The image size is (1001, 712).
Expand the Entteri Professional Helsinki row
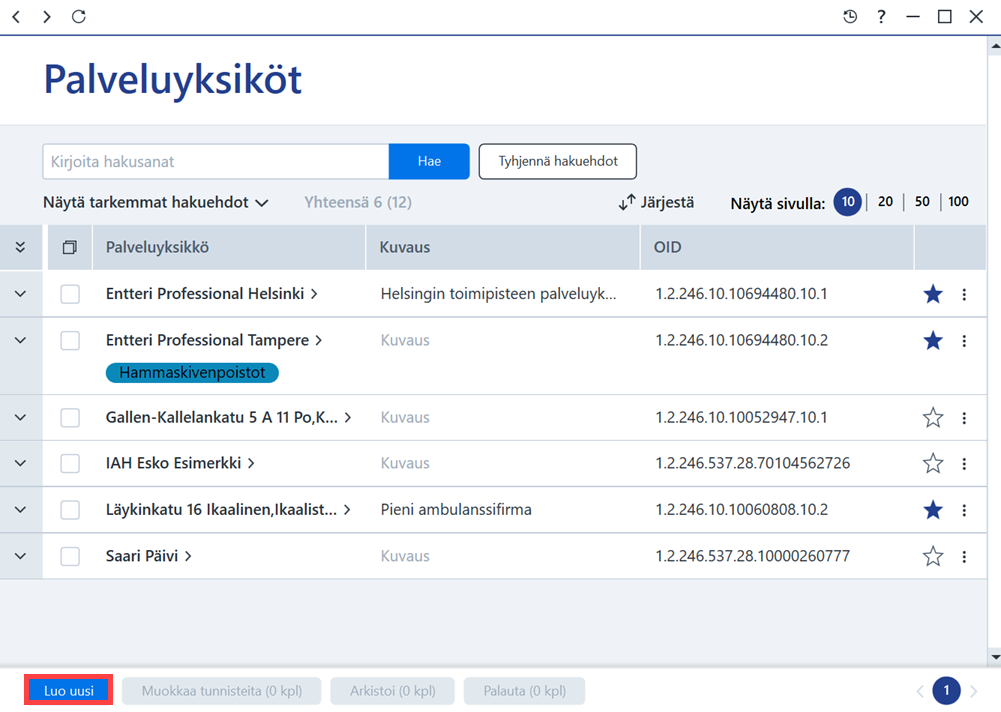[20, 294]
